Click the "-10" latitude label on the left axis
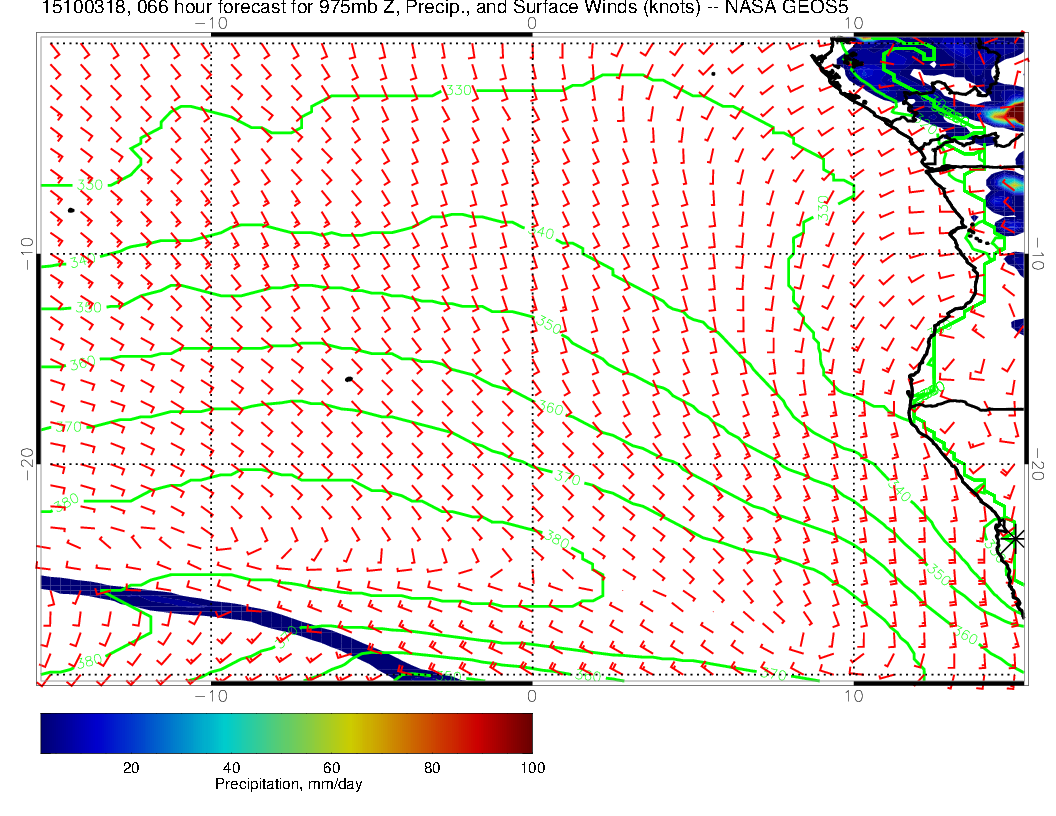1056x816 pixels. 27,252
